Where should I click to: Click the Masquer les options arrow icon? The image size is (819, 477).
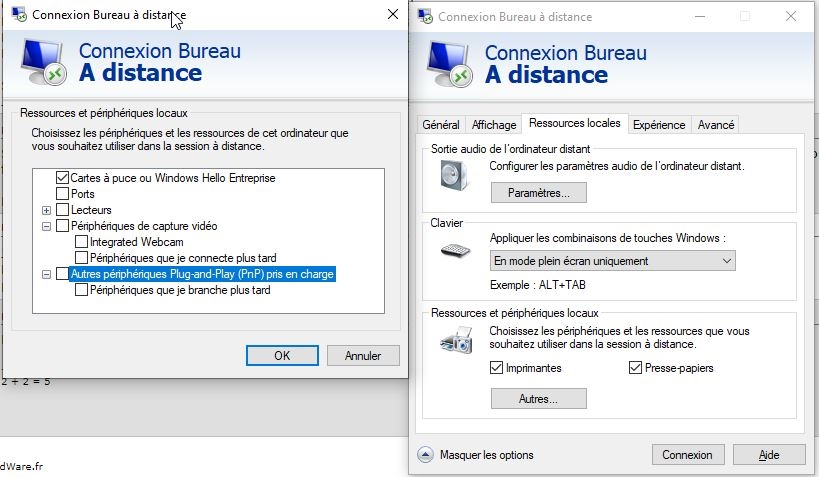425,455
